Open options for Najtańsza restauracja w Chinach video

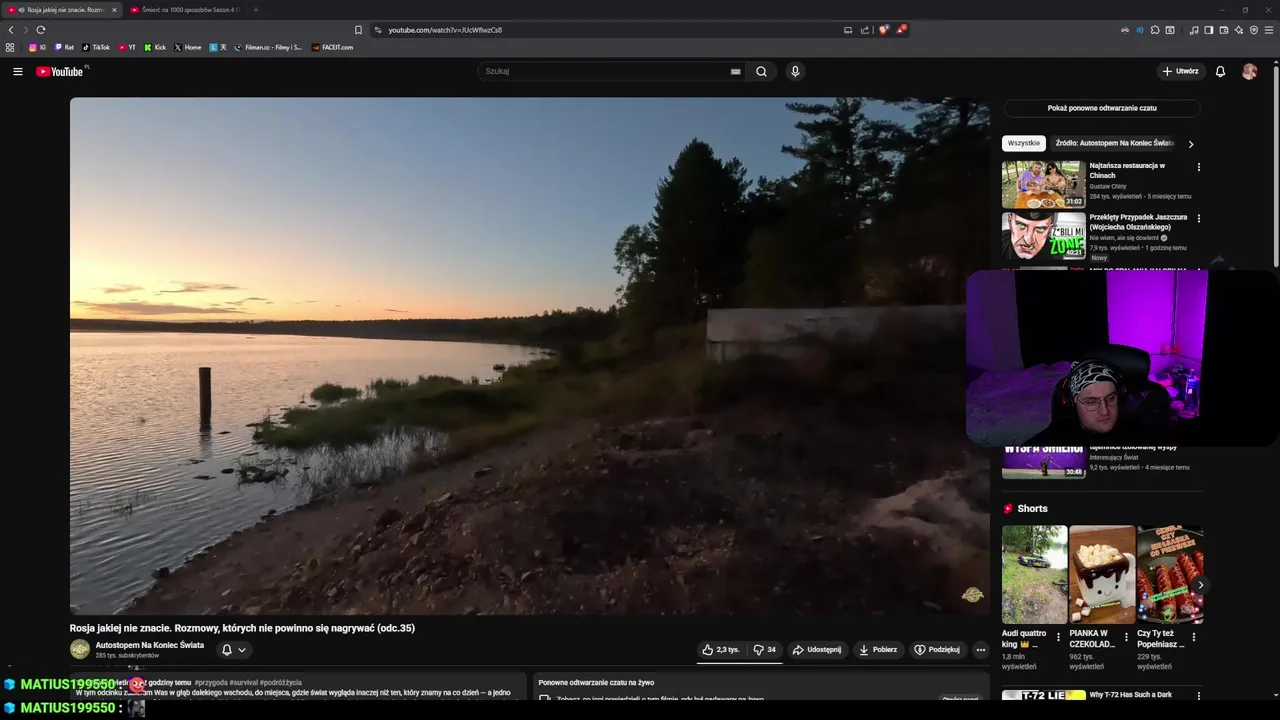point(1198,167)
